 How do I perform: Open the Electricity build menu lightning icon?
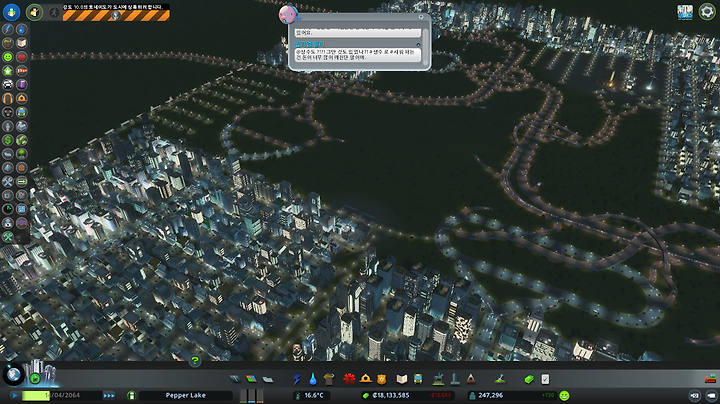pos(297,379)
